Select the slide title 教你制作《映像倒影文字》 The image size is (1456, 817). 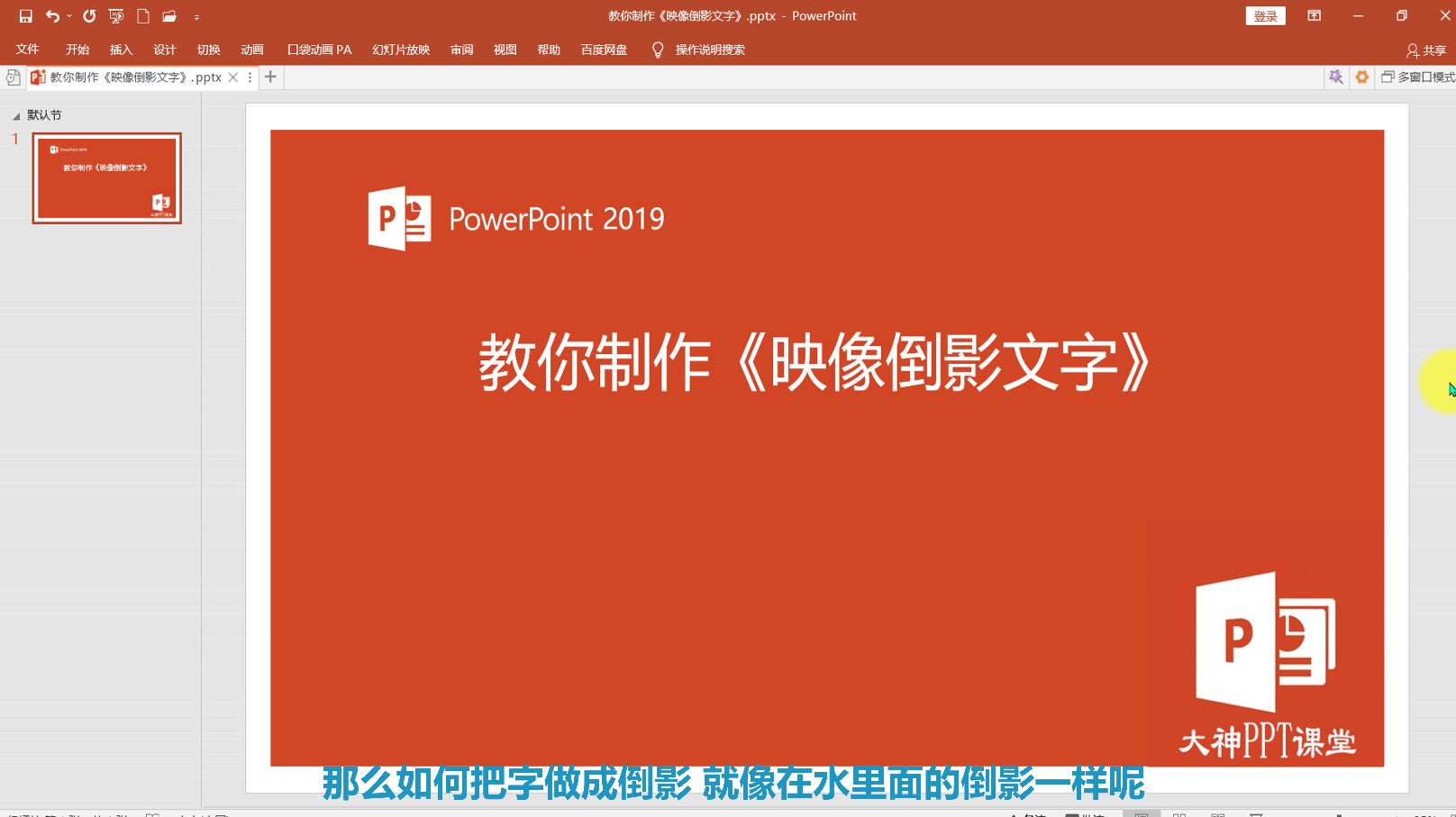click(815, 362)
